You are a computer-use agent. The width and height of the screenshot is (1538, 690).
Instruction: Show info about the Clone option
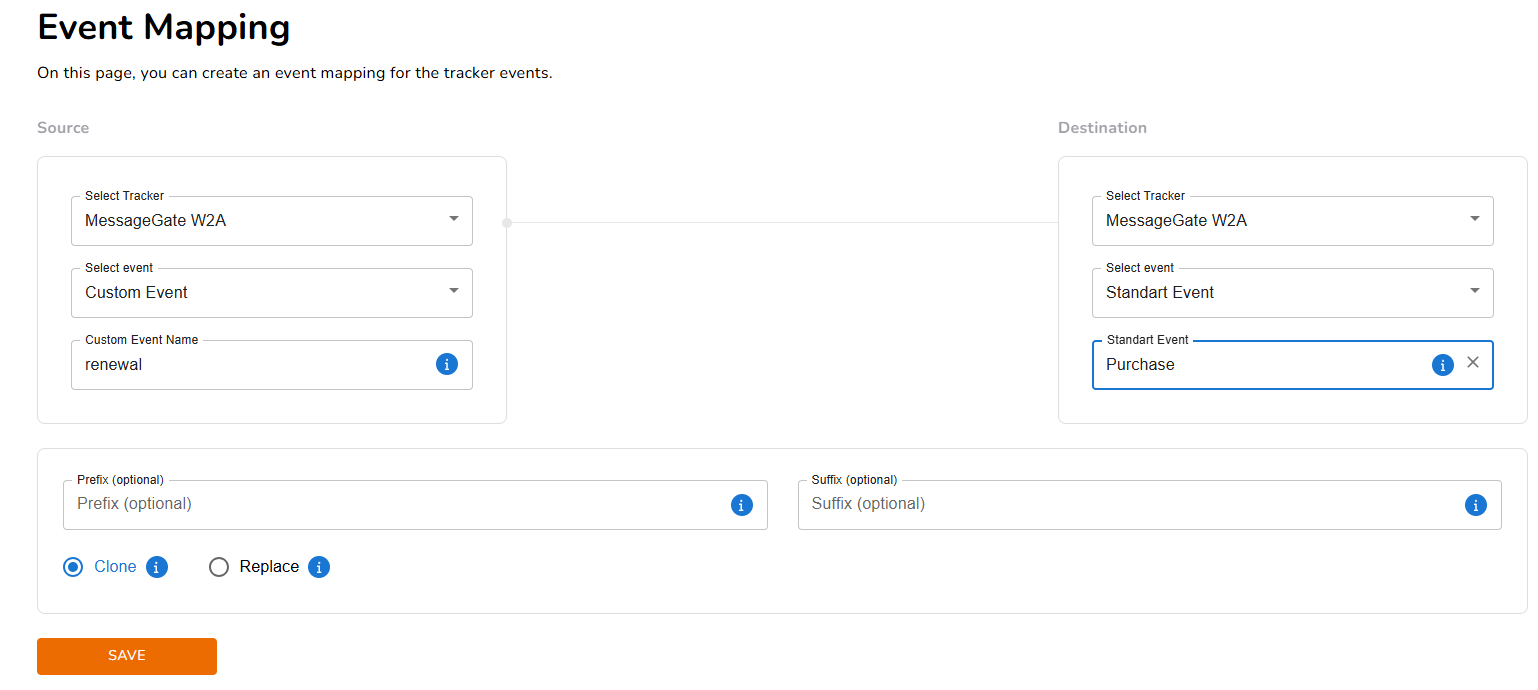tap(157, 567)
